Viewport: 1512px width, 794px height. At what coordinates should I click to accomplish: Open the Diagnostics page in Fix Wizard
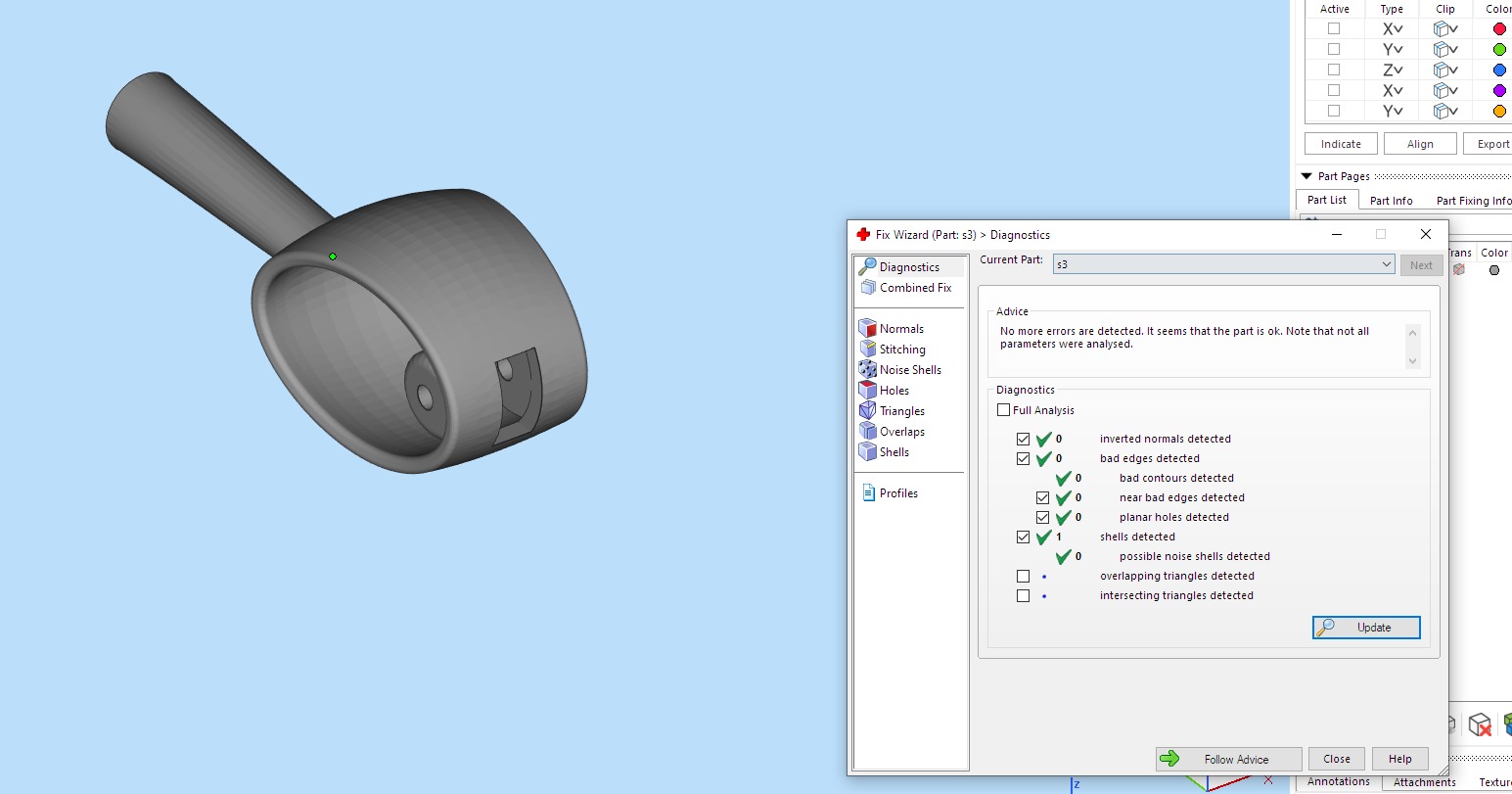(899, 267)
